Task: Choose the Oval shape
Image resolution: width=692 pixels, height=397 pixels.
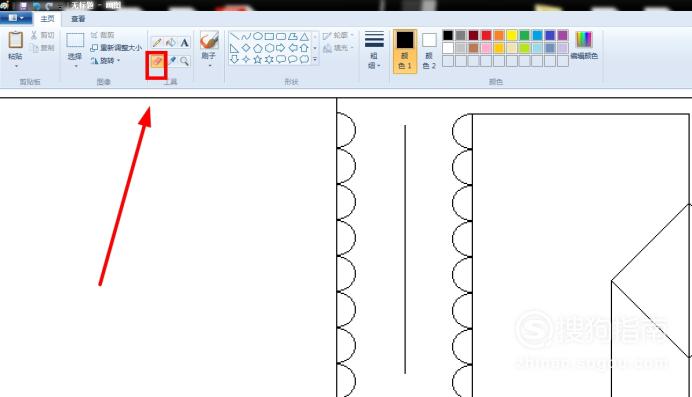Action: (258, 36)
